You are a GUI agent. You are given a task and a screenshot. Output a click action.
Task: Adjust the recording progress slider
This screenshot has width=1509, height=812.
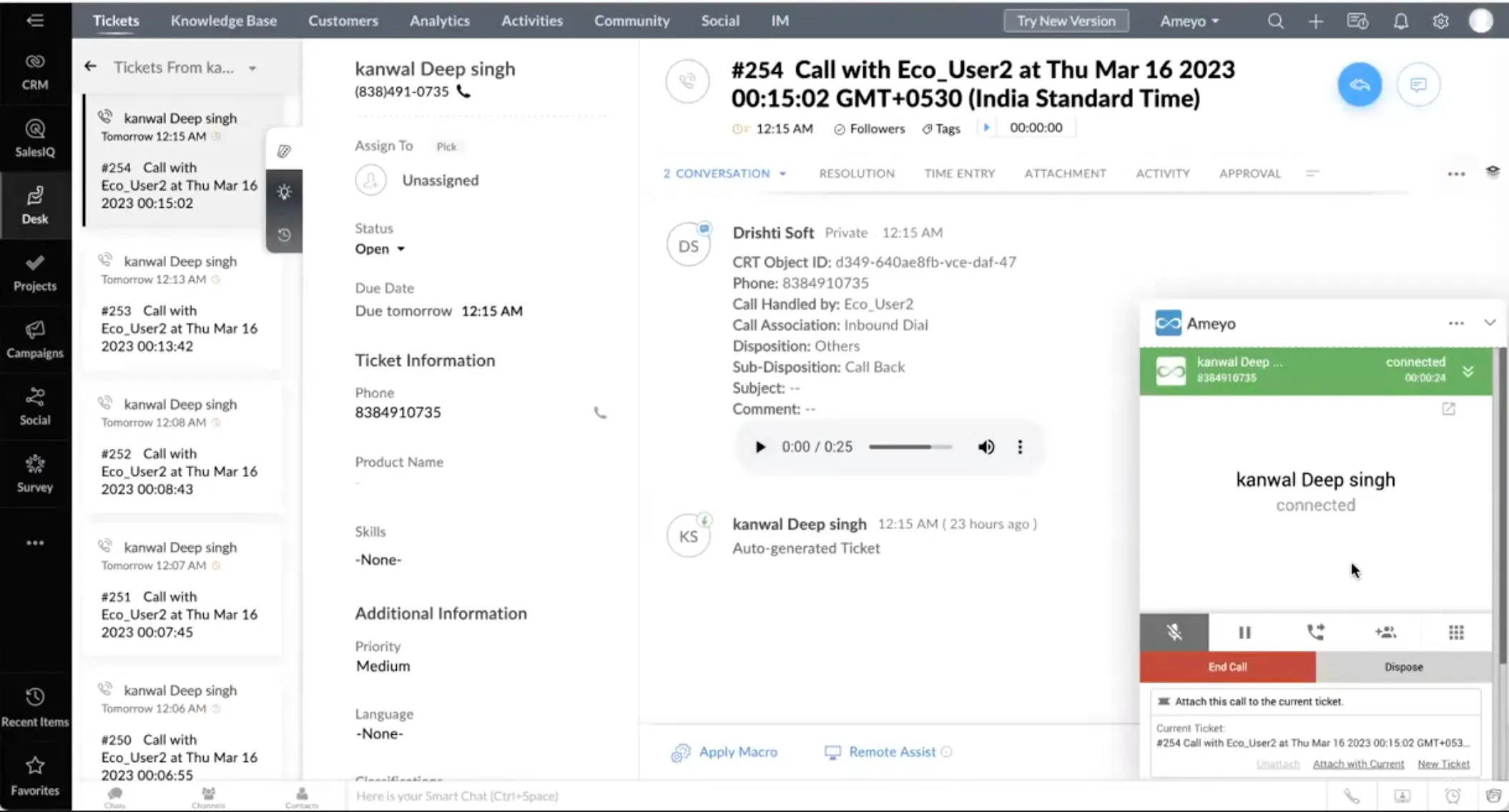pos(910,447)
